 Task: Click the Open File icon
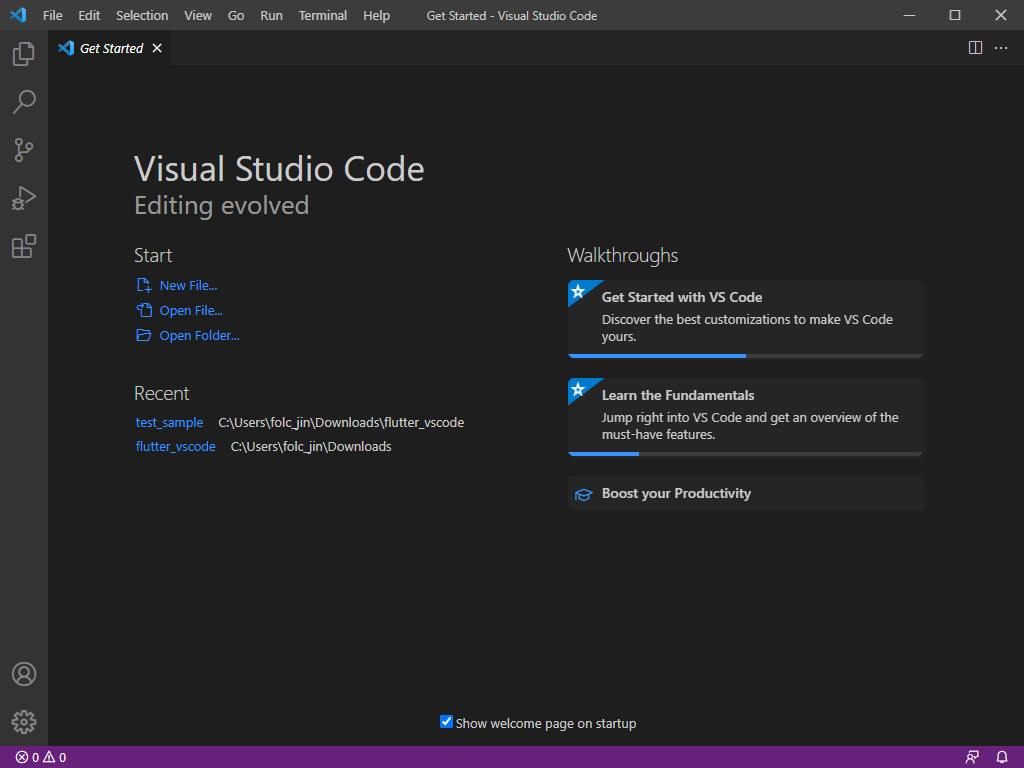(x=144, y=310)
